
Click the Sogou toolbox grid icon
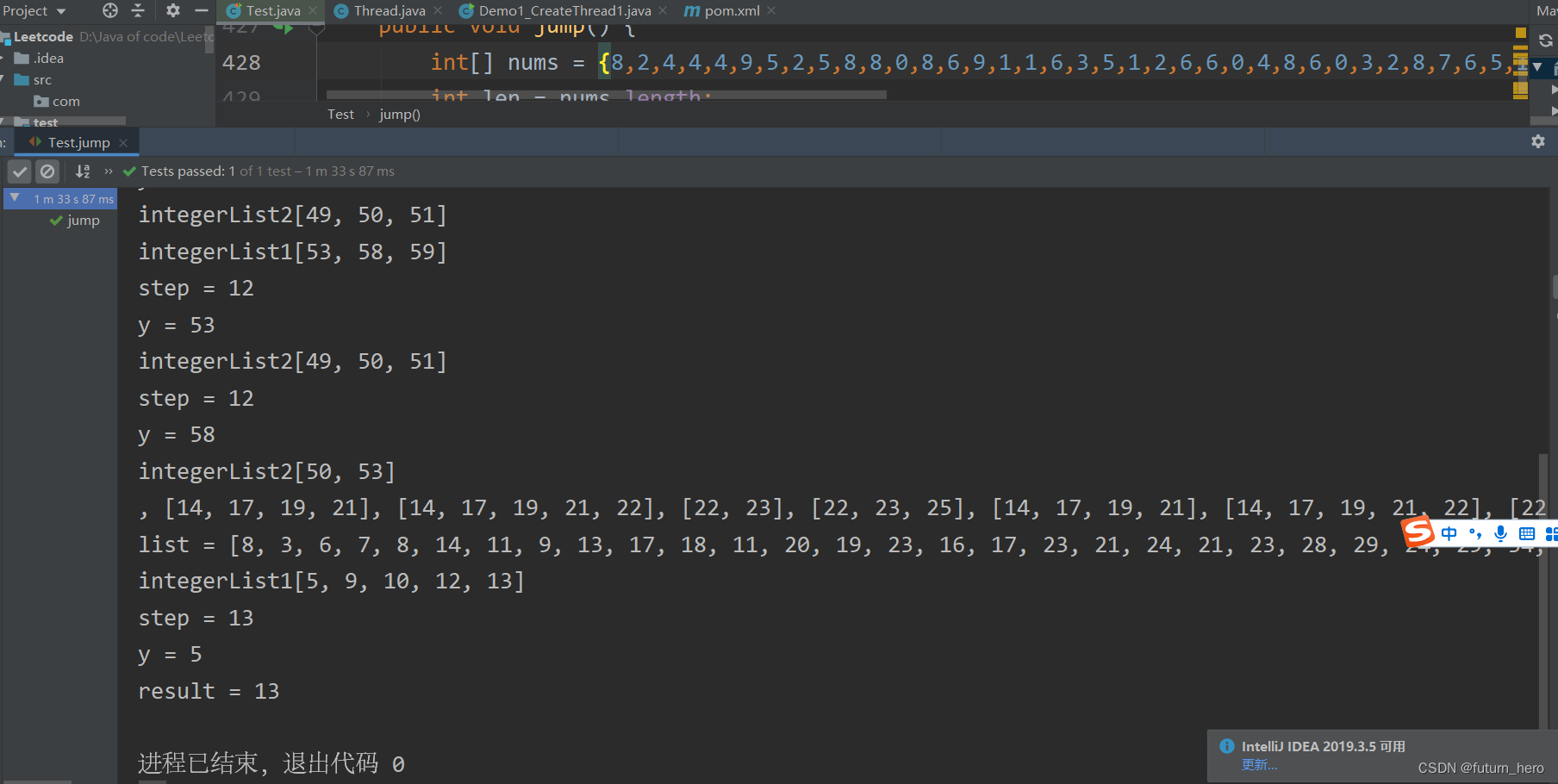[x=1551, y=534]
